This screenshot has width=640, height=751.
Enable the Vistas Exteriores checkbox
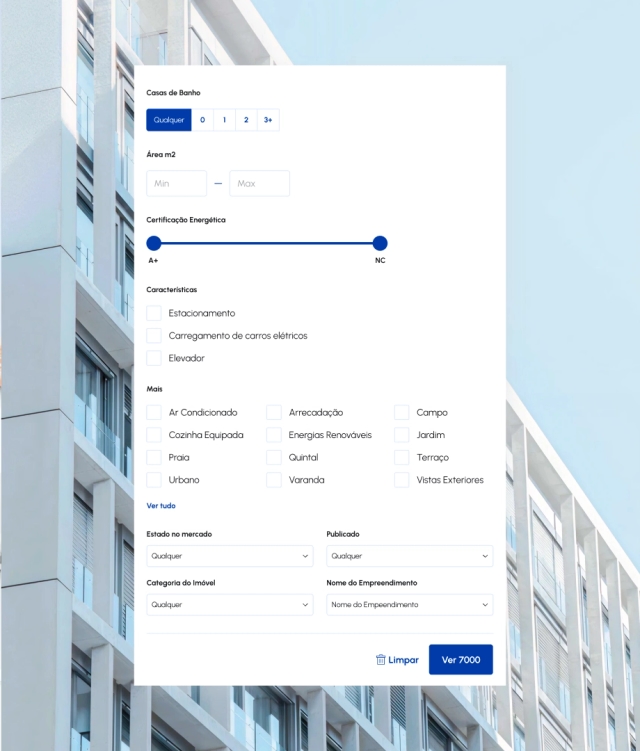click(402, 480)
